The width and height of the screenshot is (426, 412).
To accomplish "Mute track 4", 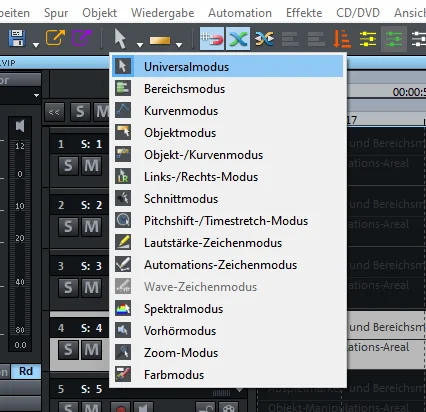I will coord(92,350).
